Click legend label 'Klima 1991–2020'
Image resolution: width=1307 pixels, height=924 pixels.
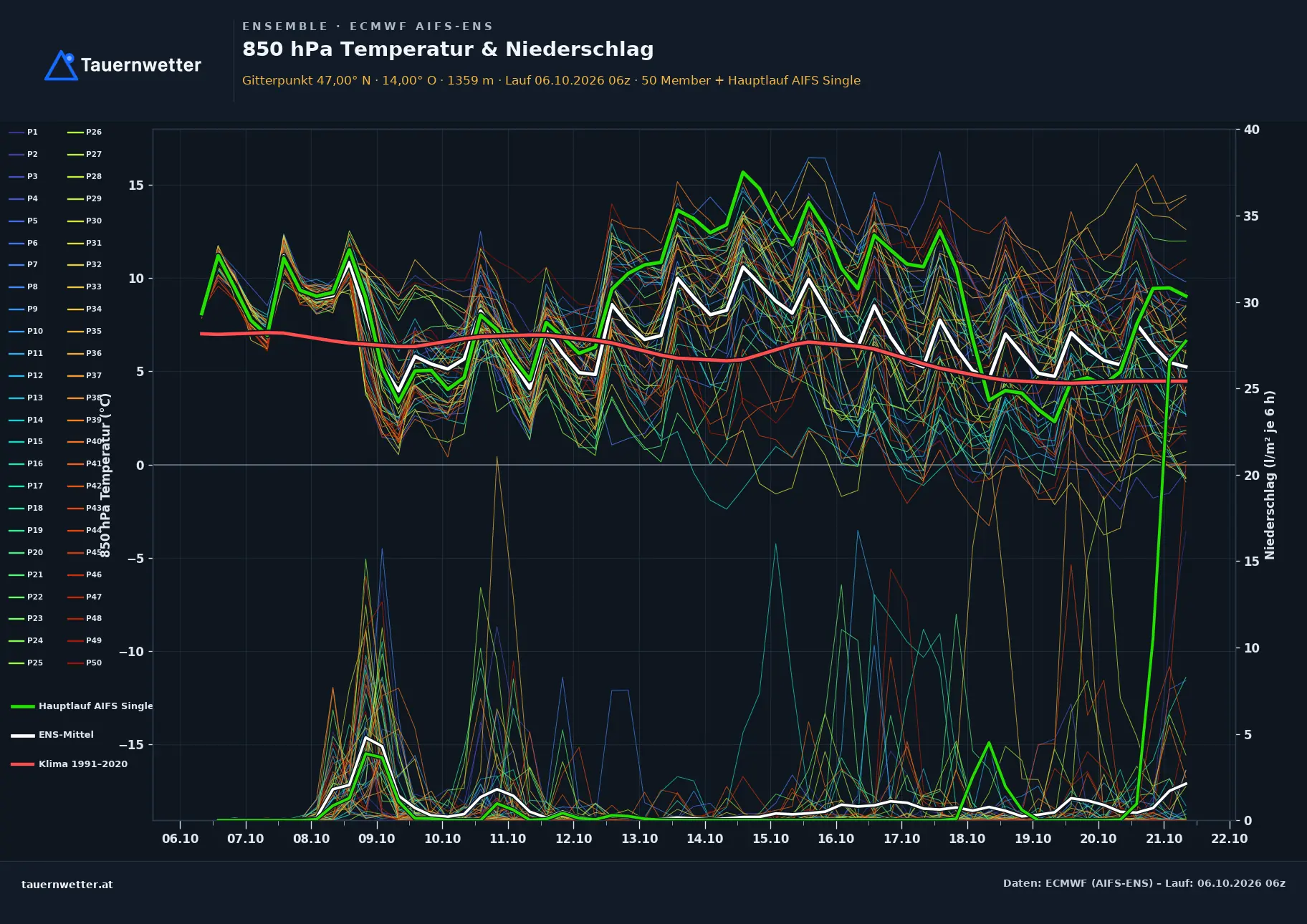pos(83,764)
